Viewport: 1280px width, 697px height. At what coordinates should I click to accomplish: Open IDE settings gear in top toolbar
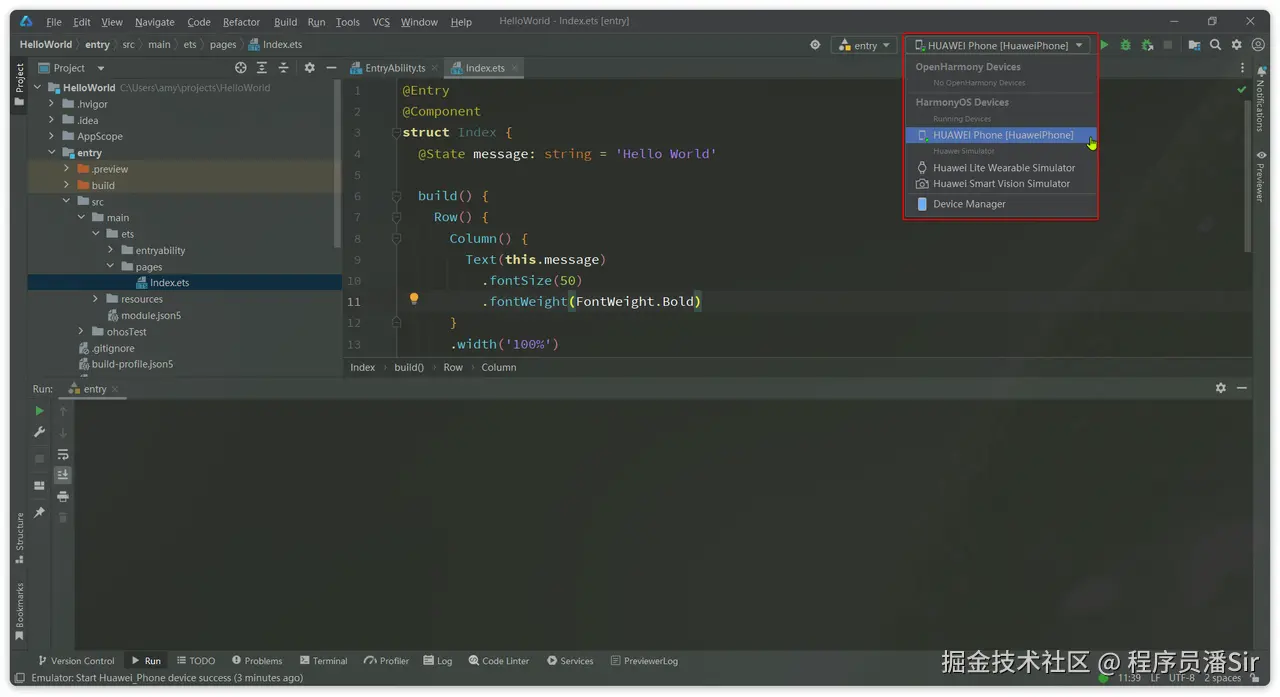1237,45
